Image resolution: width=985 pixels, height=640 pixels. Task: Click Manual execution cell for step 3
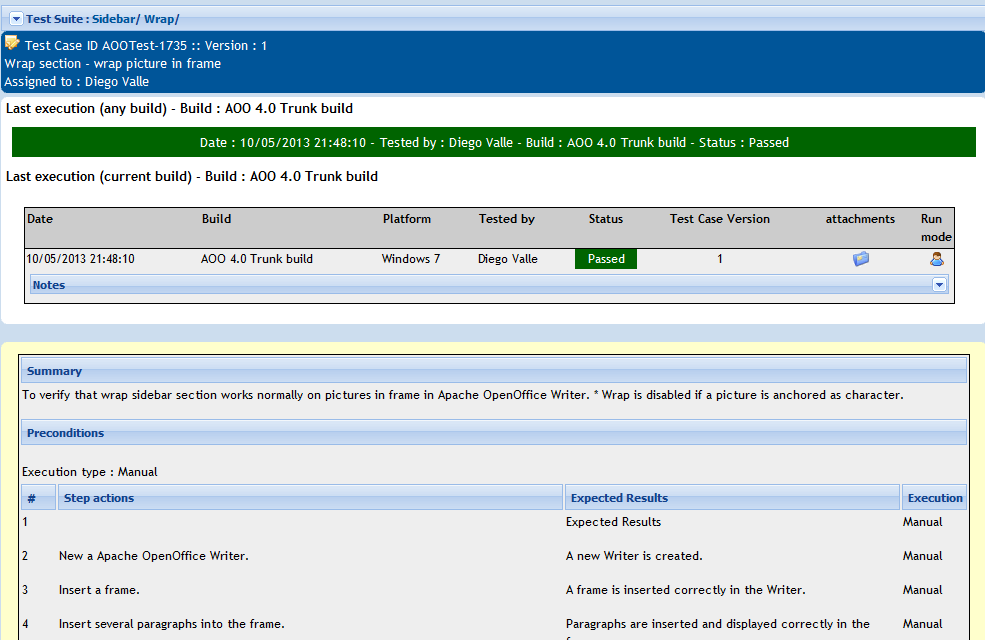922,590
